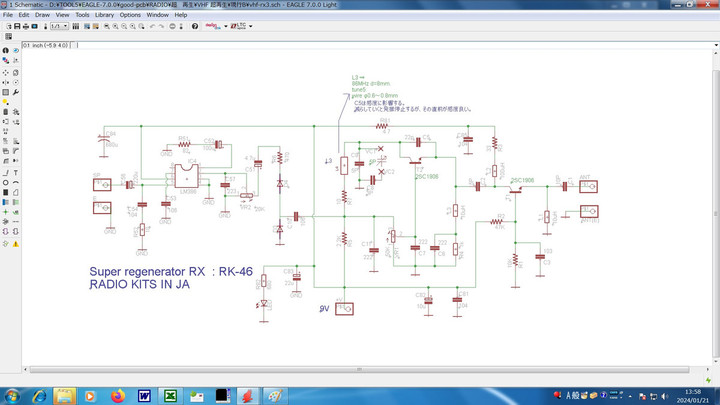Click the Print icon in the toolbar
Viewport: 720px width, 405px height.
tap(28, 26)
